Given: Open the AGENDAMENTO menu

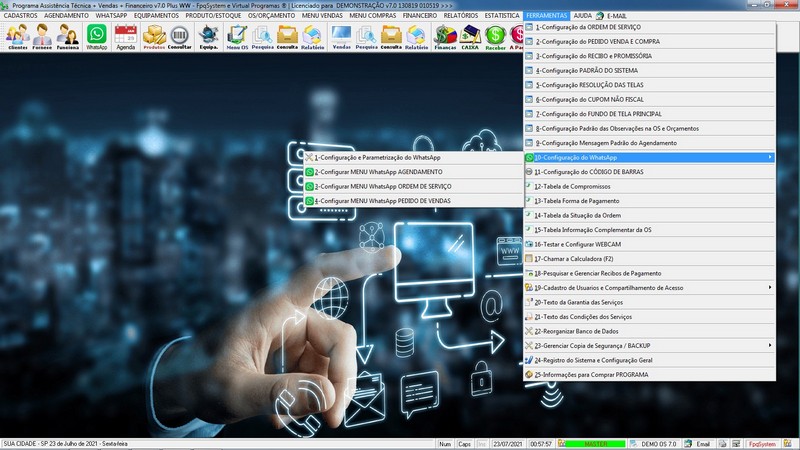Looking at the screenshot, I should pos(66,16).
